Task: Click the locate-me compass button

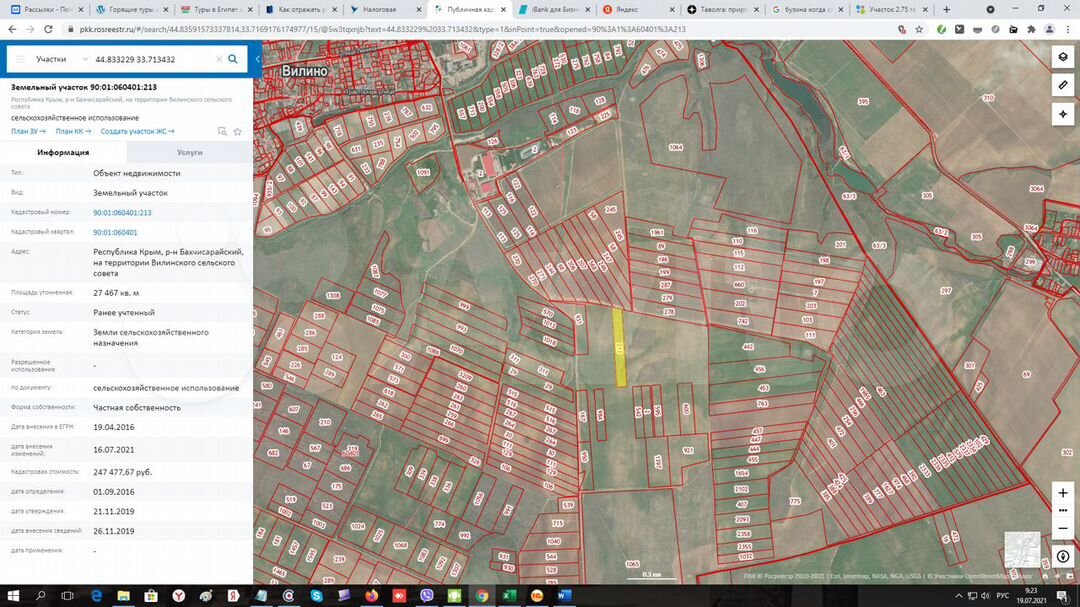Action: 1063,115
